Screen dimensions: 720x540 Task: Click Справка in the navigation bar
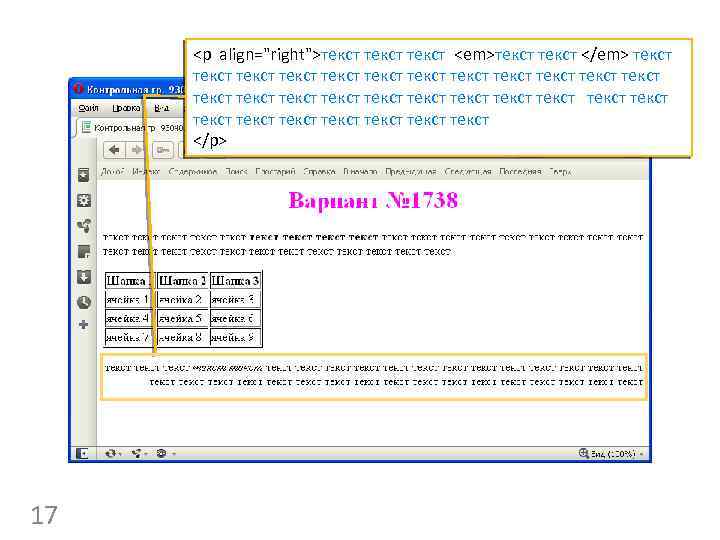(x=319, y=171)
